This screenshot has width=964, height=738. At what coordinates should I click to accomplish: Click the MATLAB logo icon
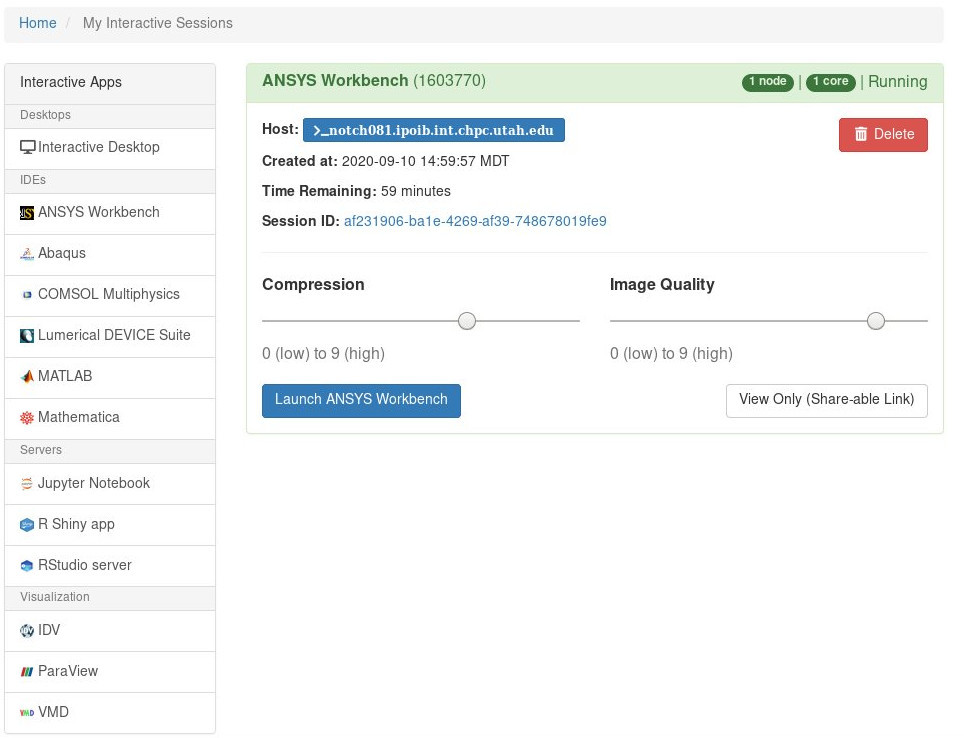27,376
